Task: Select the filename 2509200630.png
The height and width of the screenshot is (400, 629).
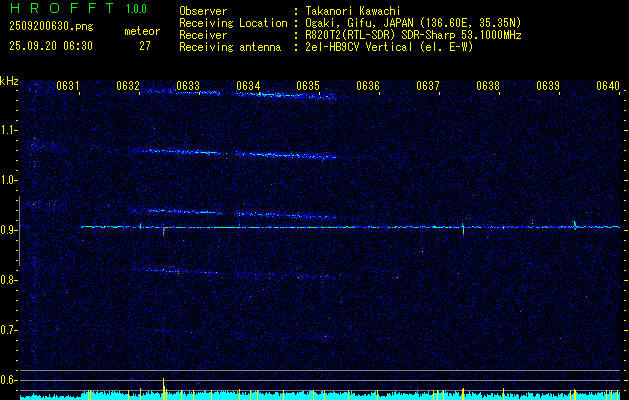Action: [51, 27]
